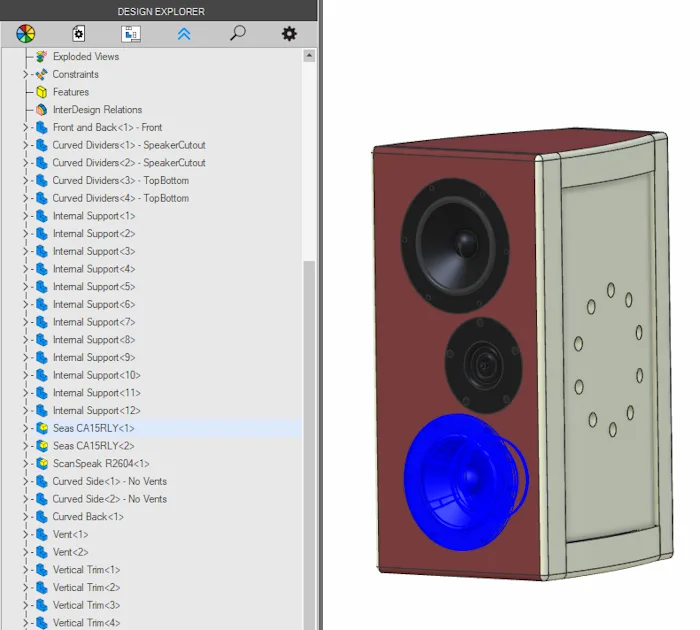Image resolution: width=700 pixels, height=630 pixels.
Task: Click the Curved Dividers<3> part icon
Action: click(x=42, y=181)
